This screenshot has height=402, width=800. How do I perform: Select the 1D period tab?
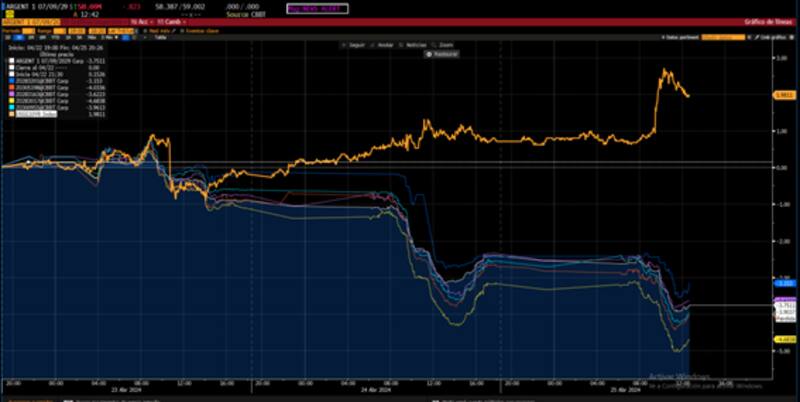click(9, 37)
